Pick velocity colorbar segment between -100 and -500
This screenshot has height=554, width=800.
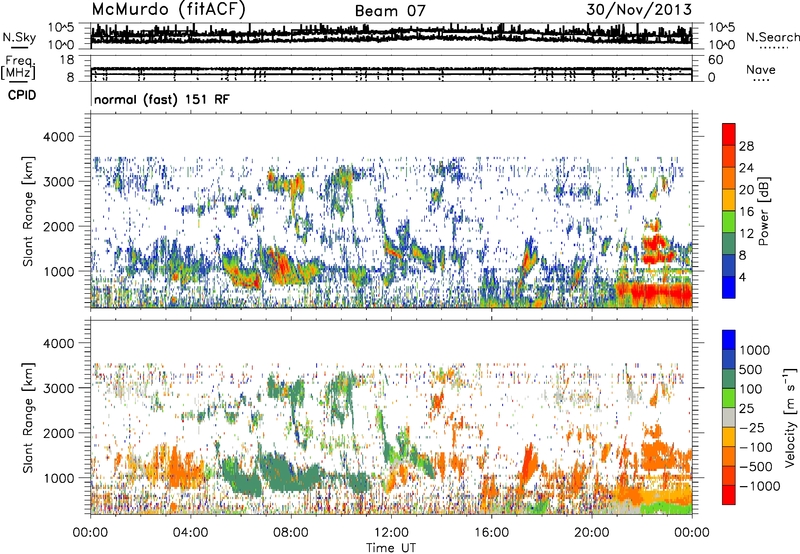point(729,456)
